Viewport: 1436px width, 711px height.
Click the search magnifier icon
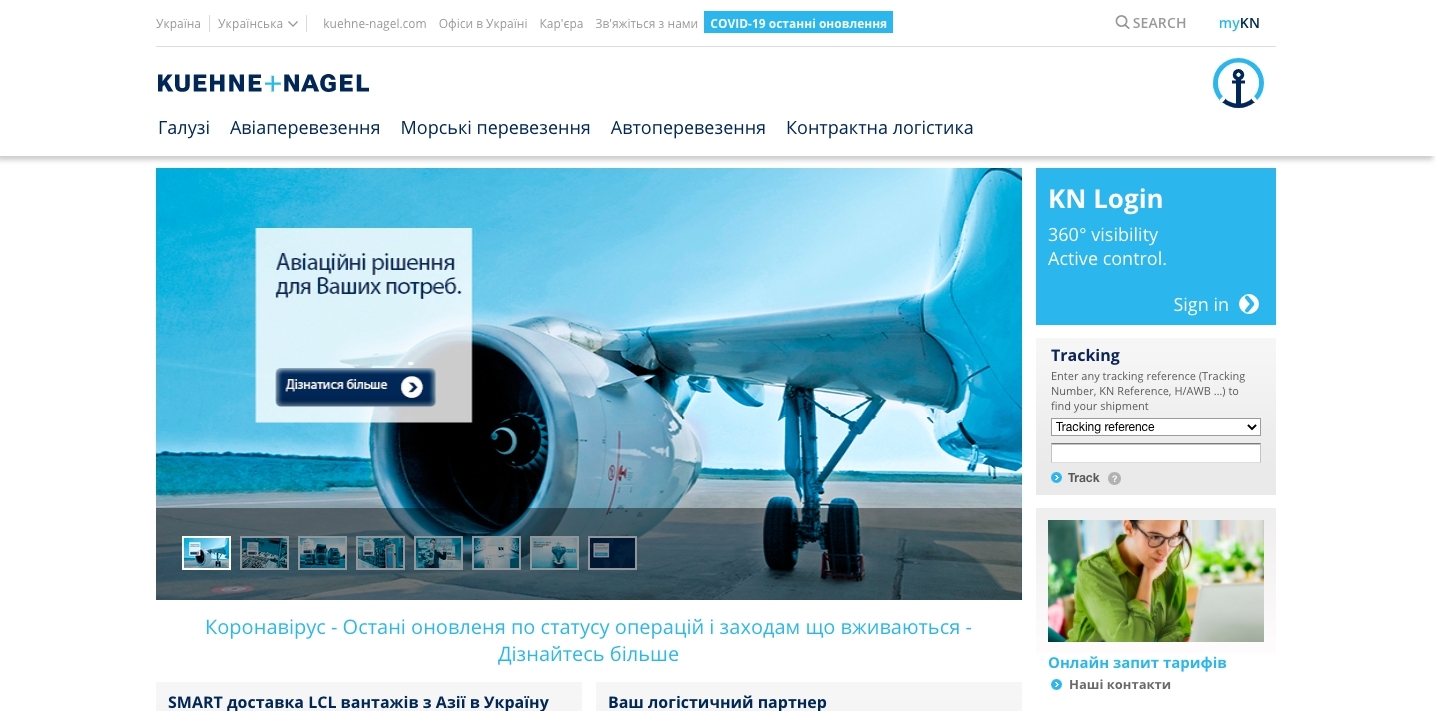click(x=1122, y=23)
